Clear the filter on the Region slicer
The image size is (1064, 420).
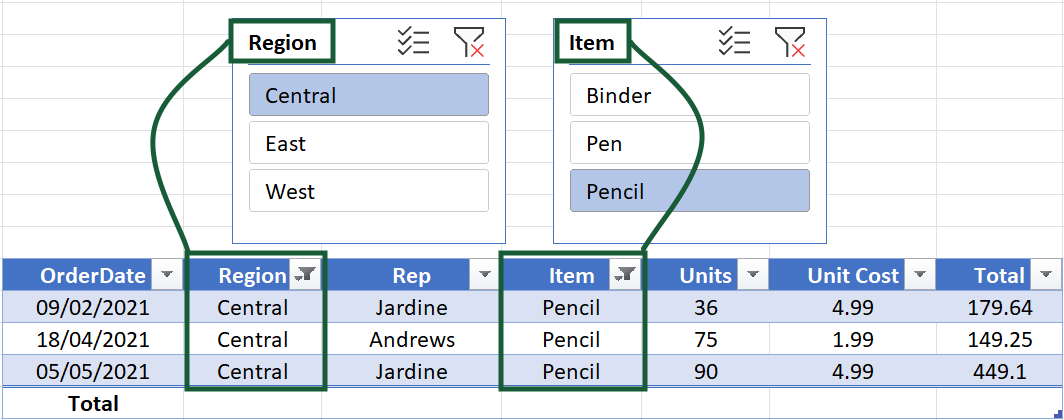coord(469,42)
